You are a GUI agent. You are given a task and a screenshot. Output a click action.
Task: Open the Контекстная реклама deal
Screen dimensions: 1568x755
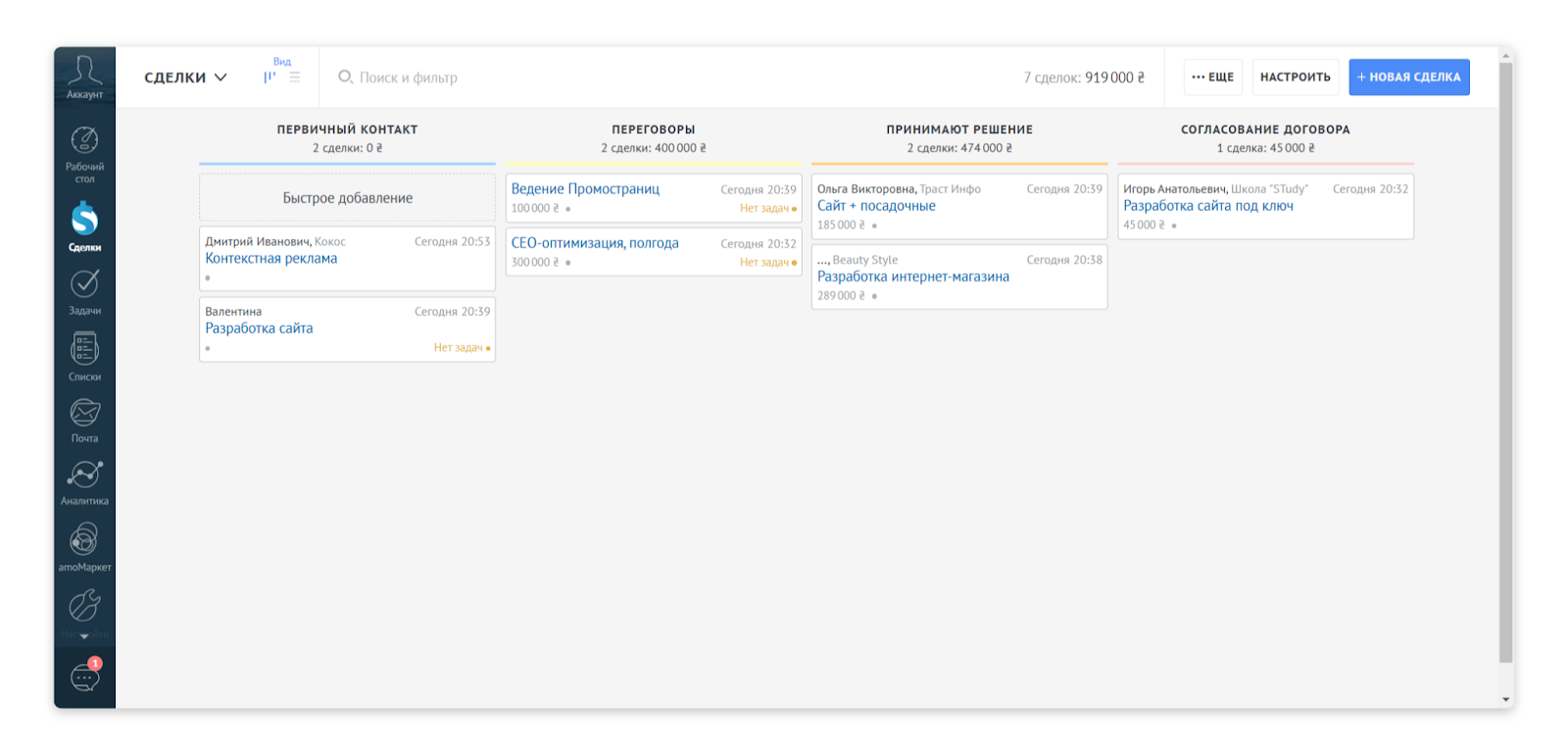tap(271, 259)
